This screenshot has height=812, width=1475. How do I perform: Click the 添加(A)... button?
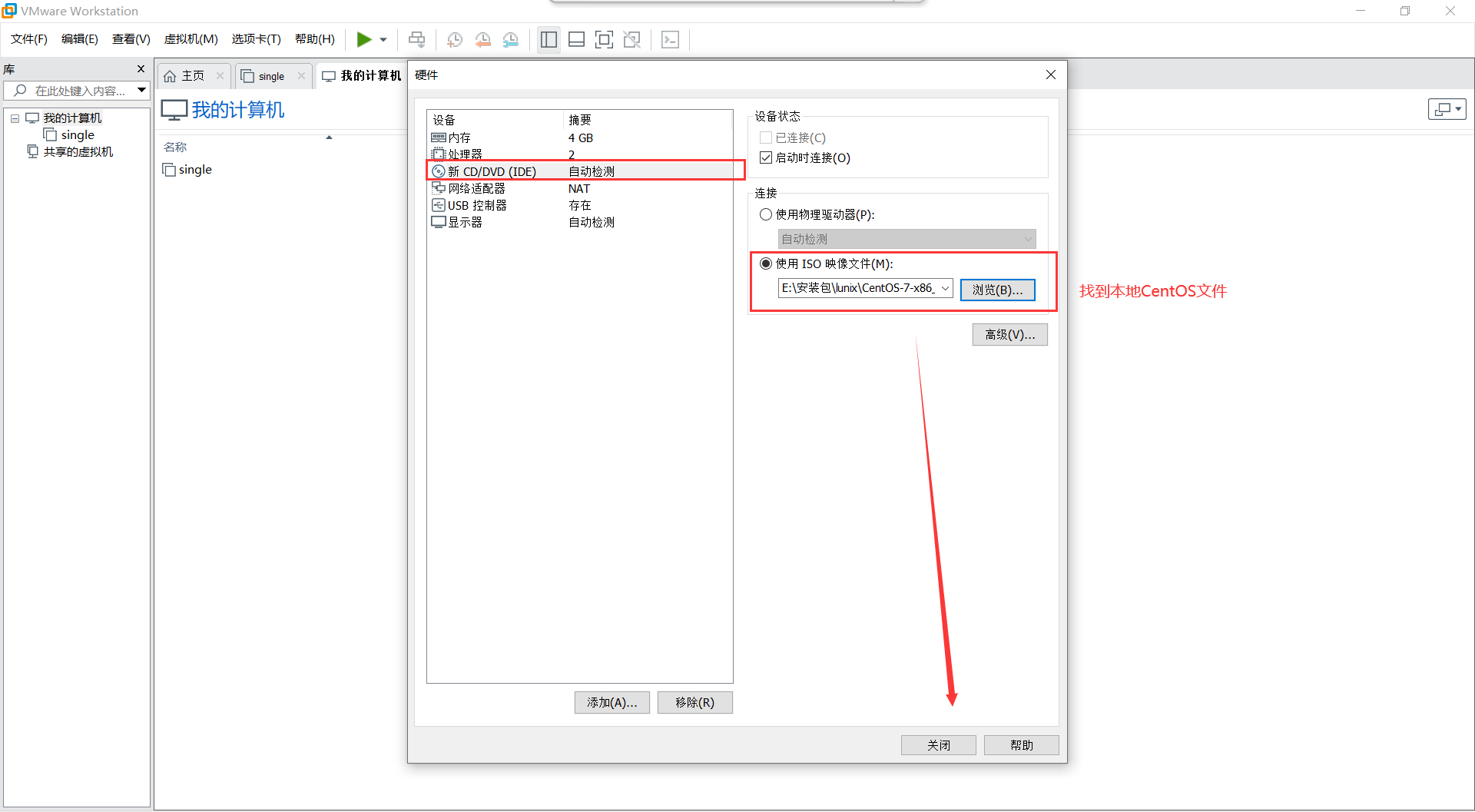(612, 702)
